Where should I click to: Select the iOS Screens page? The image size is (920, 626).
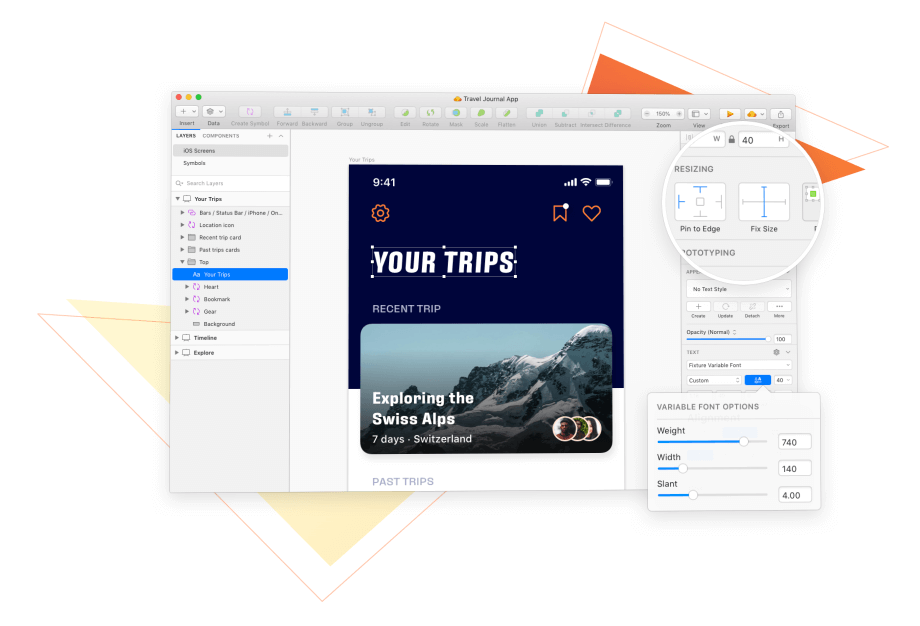(x=231, y=151)
